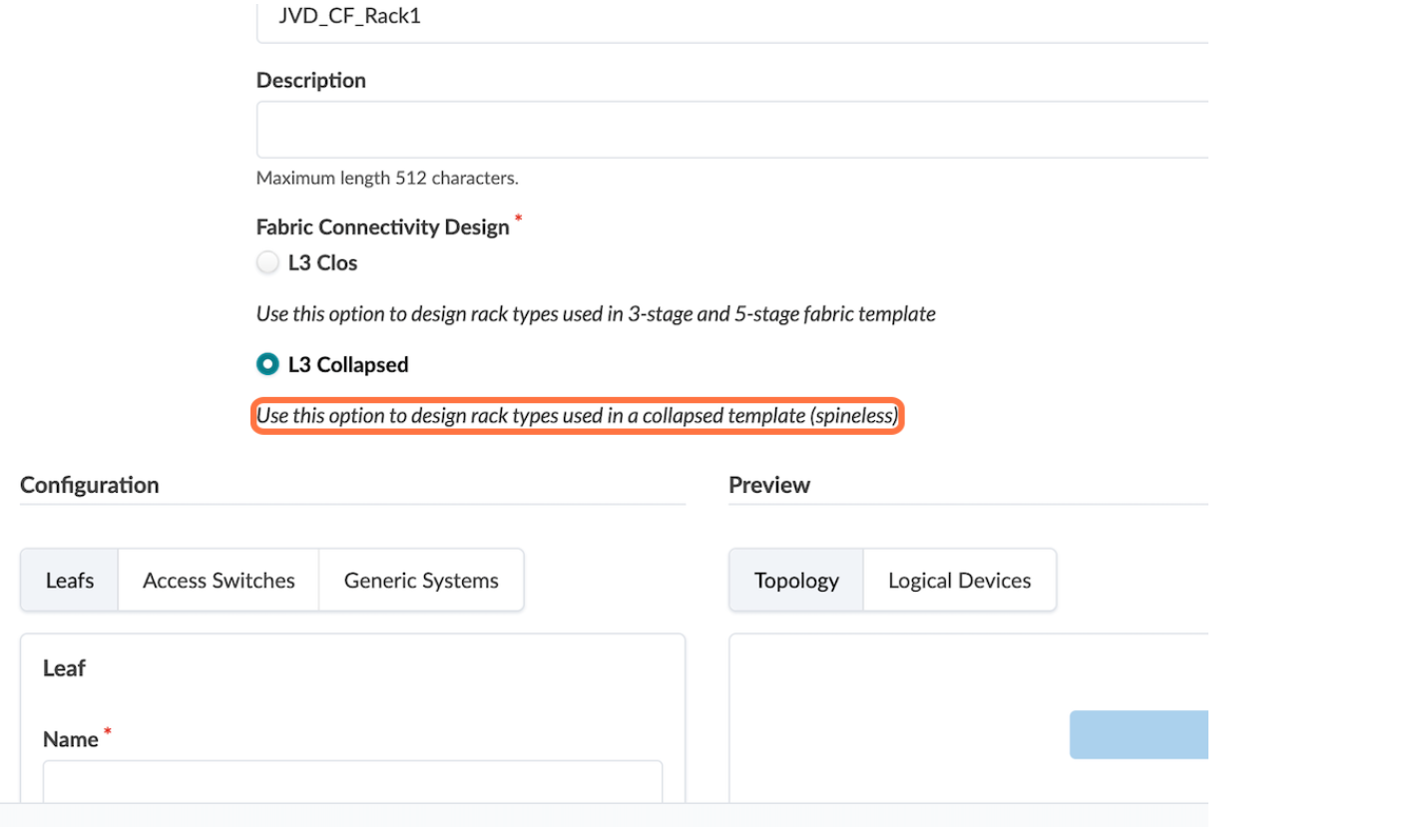Click the "L3 Clos" option label text
This screenshot has height=840, width=1407.
pyautogui.click(x=322, y=263)
